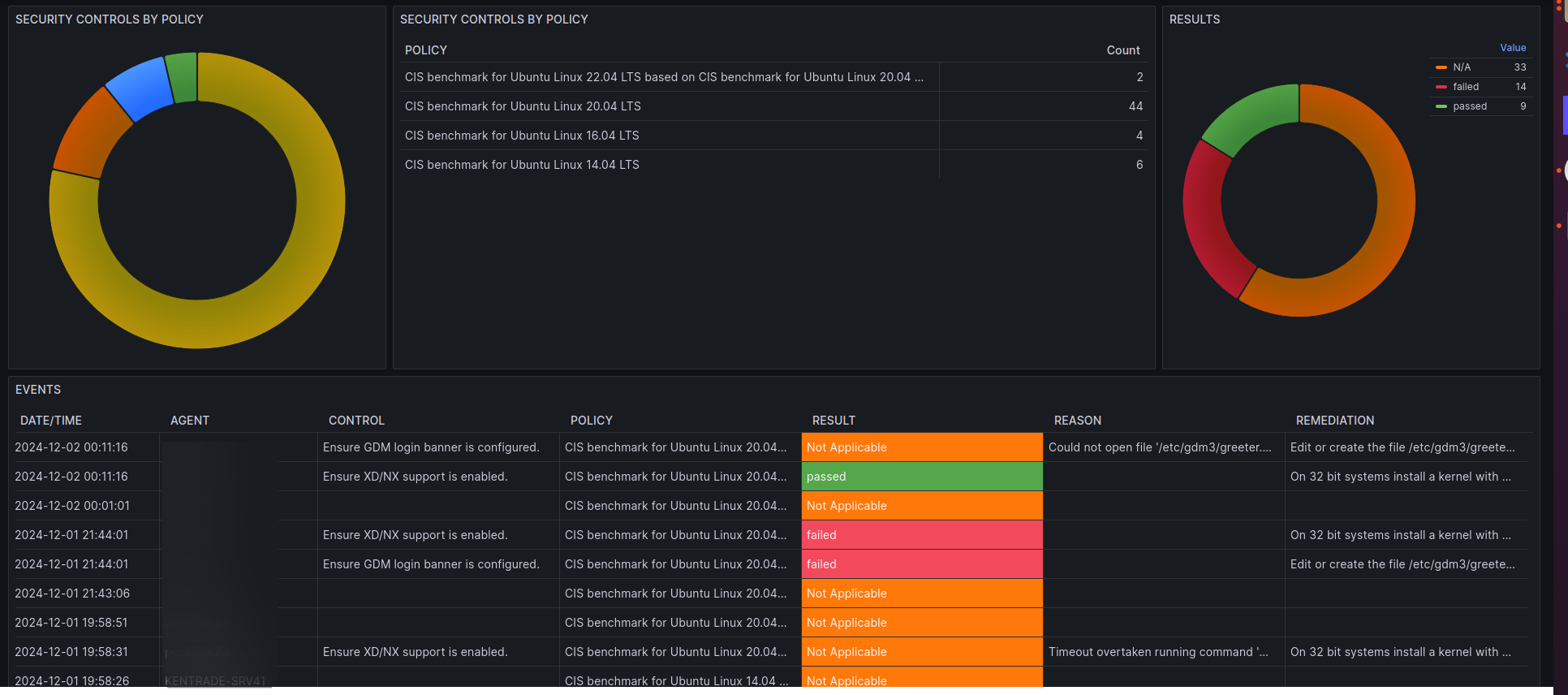Toggle the N/A series label in legend

click(1462, 67)
